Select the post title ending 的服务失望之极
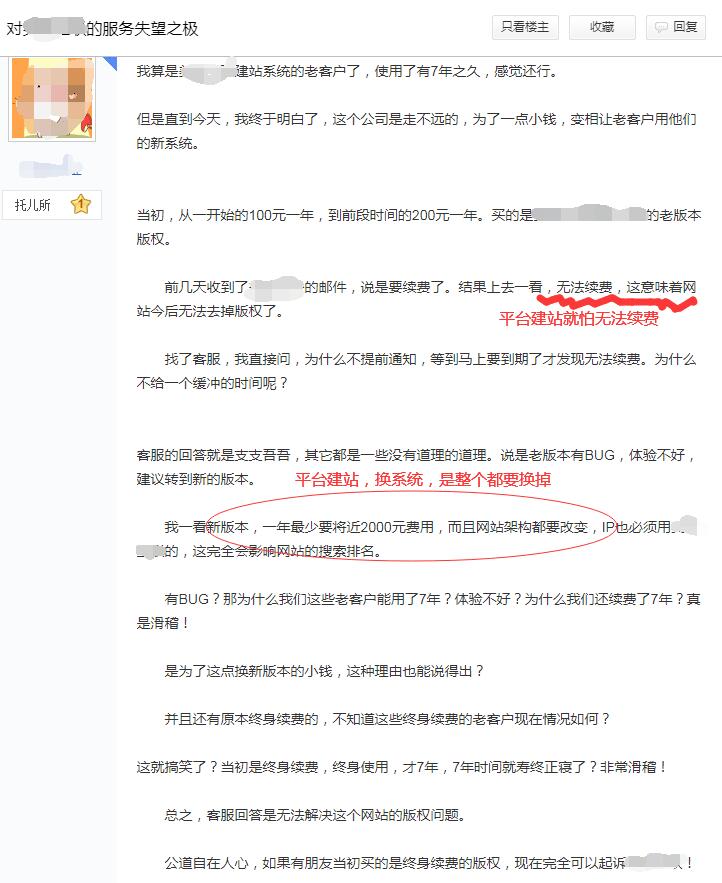The height and width of the screenshot is (883, 722). coord(102,28)
